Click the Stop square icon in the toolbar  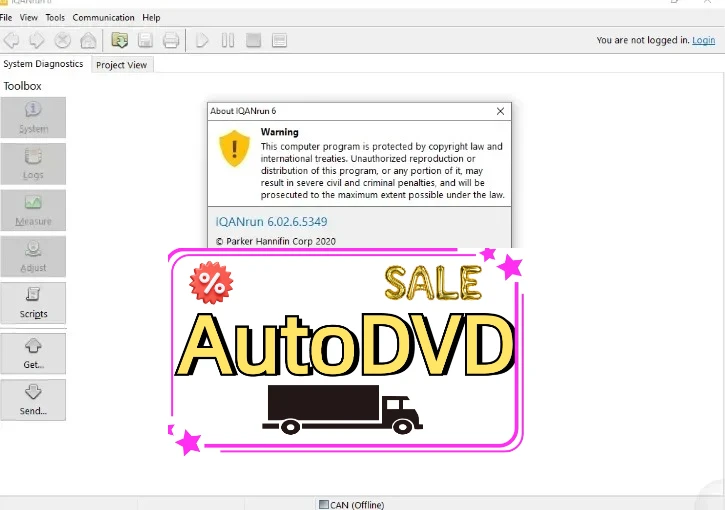tap(253, 40)
